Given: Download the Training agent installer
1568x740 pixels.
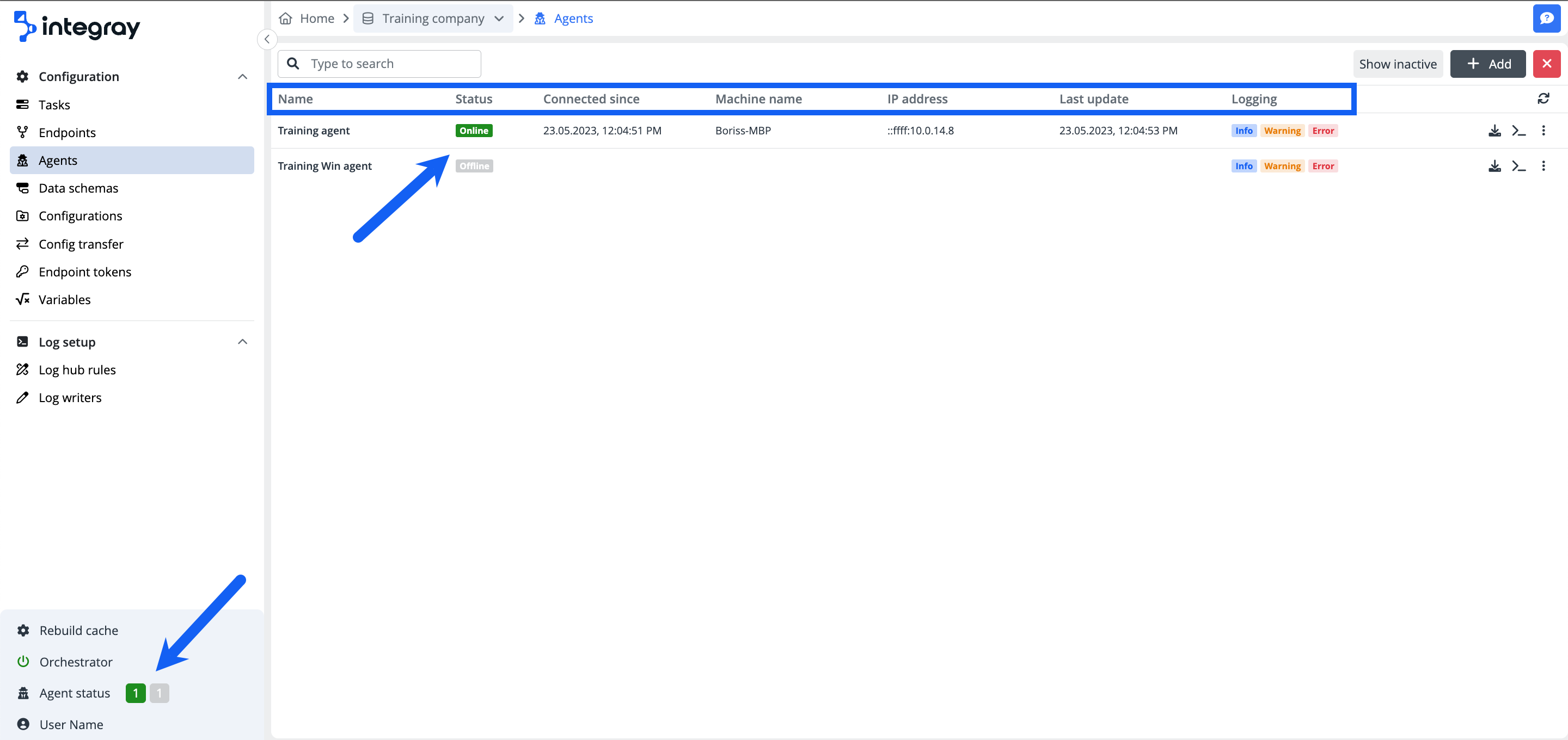Looking at the screenshot, I should 1494,131.
